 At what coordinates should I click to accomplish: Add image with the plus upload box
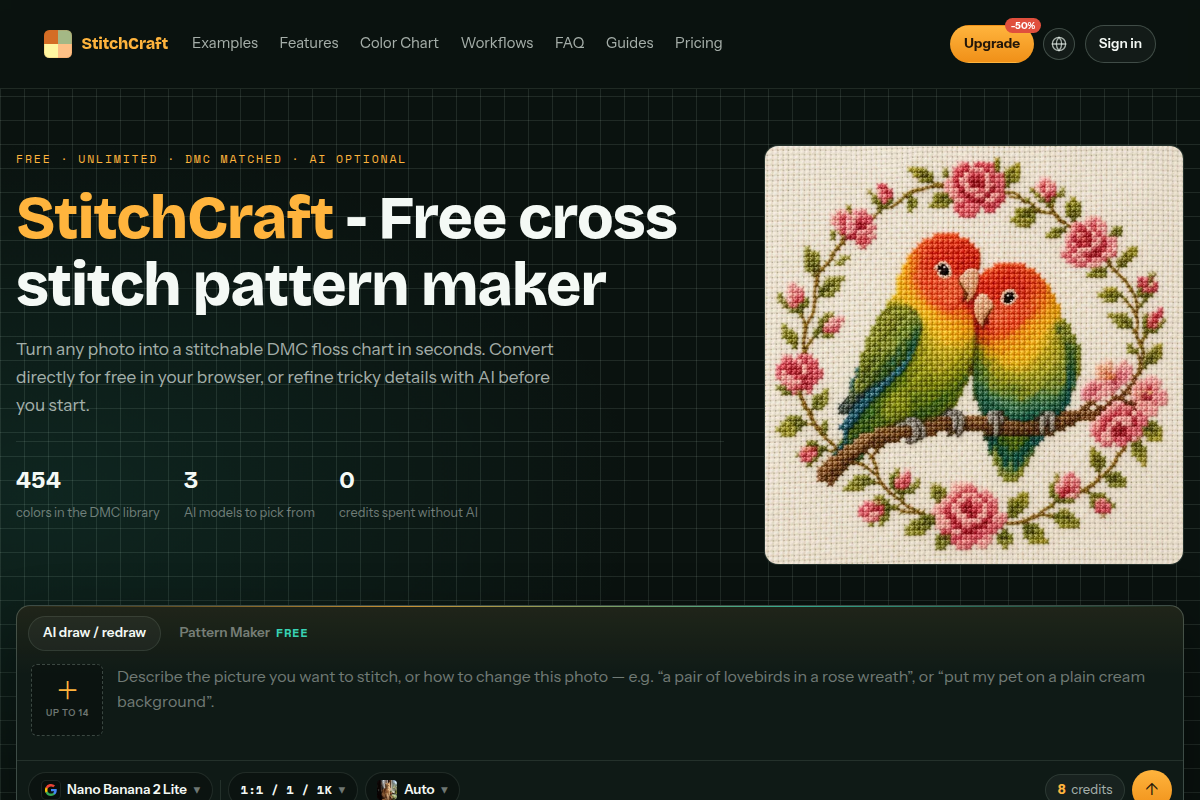pos(67,700)
